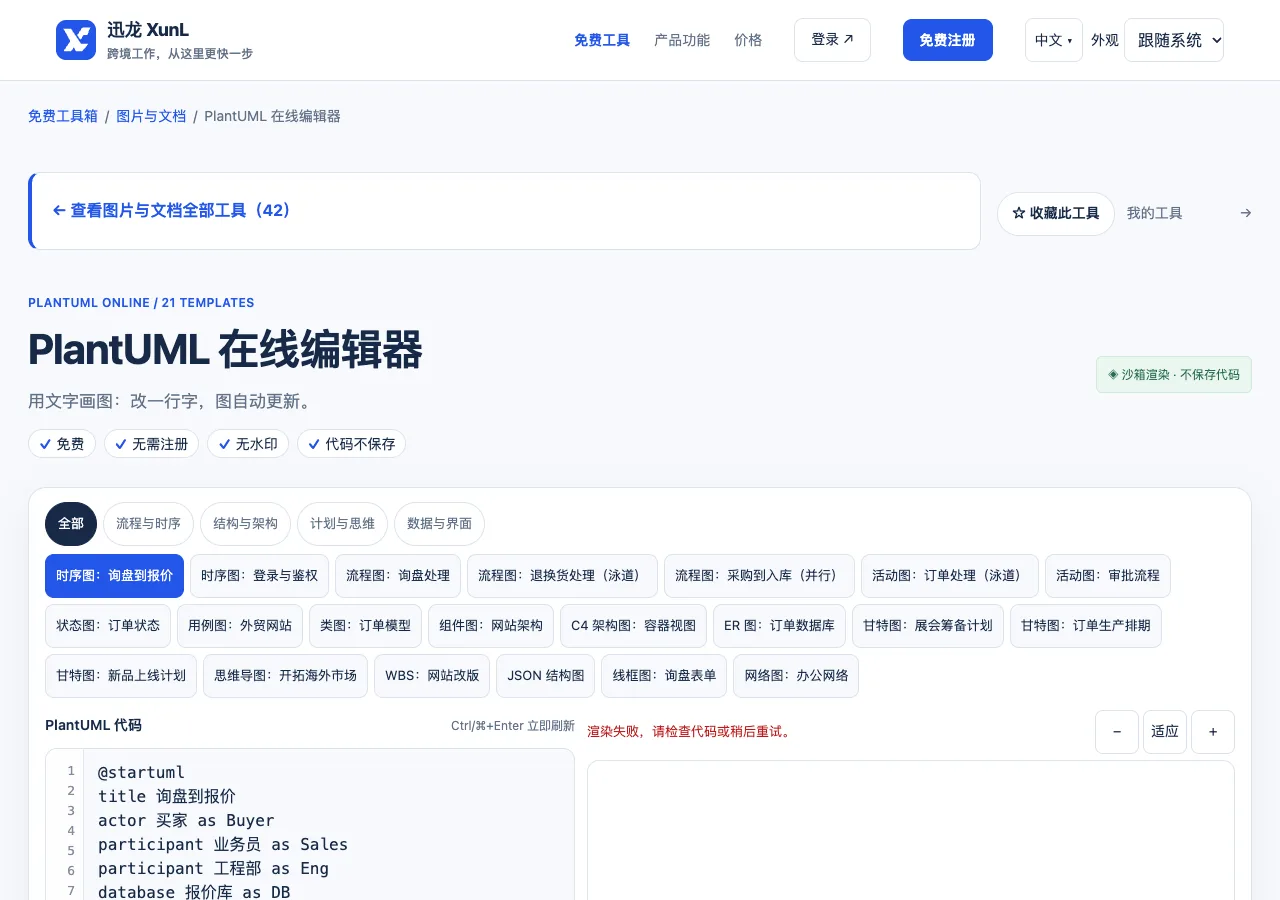This screenshot has width=1280, height=900.
Task: Choose template 组件图：网站架构
Action: [491, 626]
